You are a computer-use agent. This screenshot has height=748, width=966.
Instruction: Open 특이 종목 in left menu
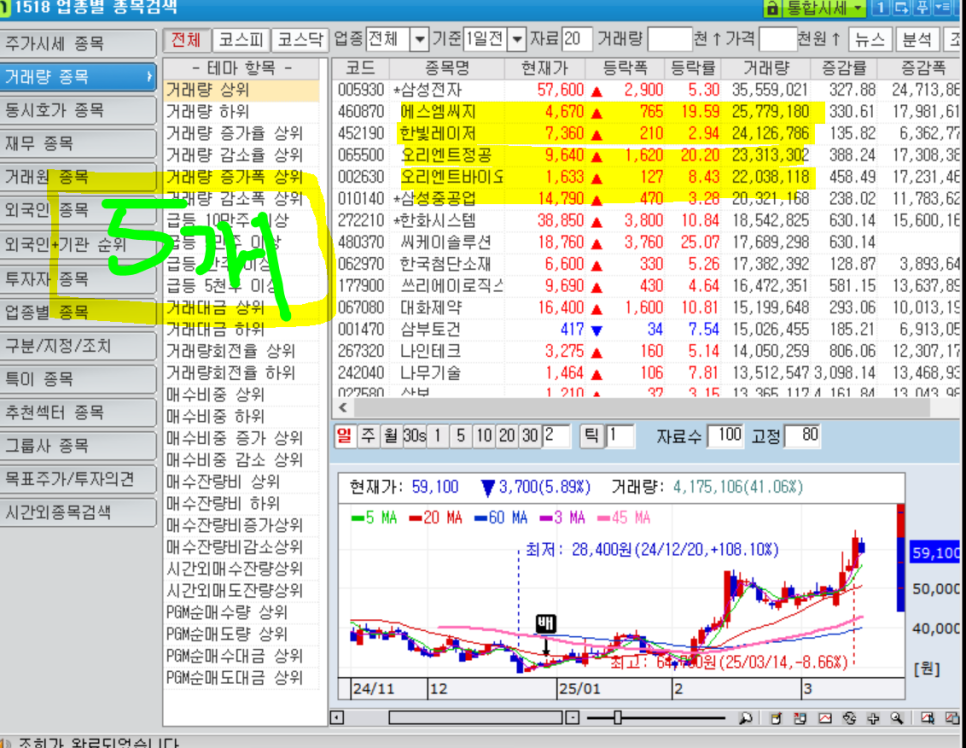point(78,379)
